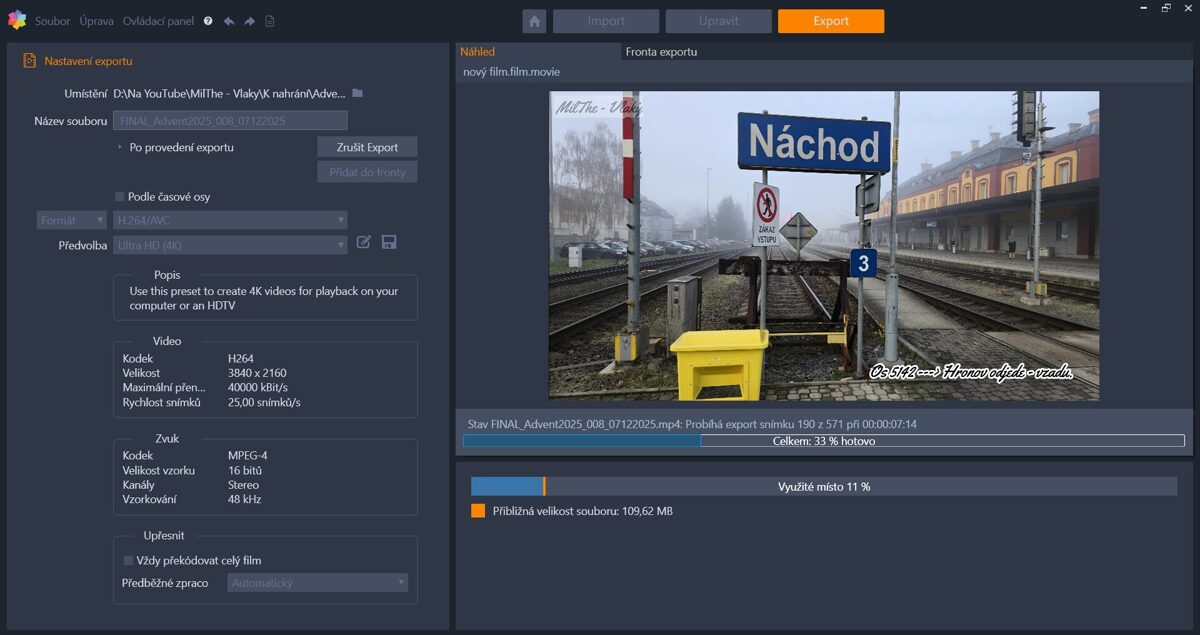Expand 'Po provedení exportu' section
Image resolution: width=1200 pixels, height=635 pixels.
[121, 147]
